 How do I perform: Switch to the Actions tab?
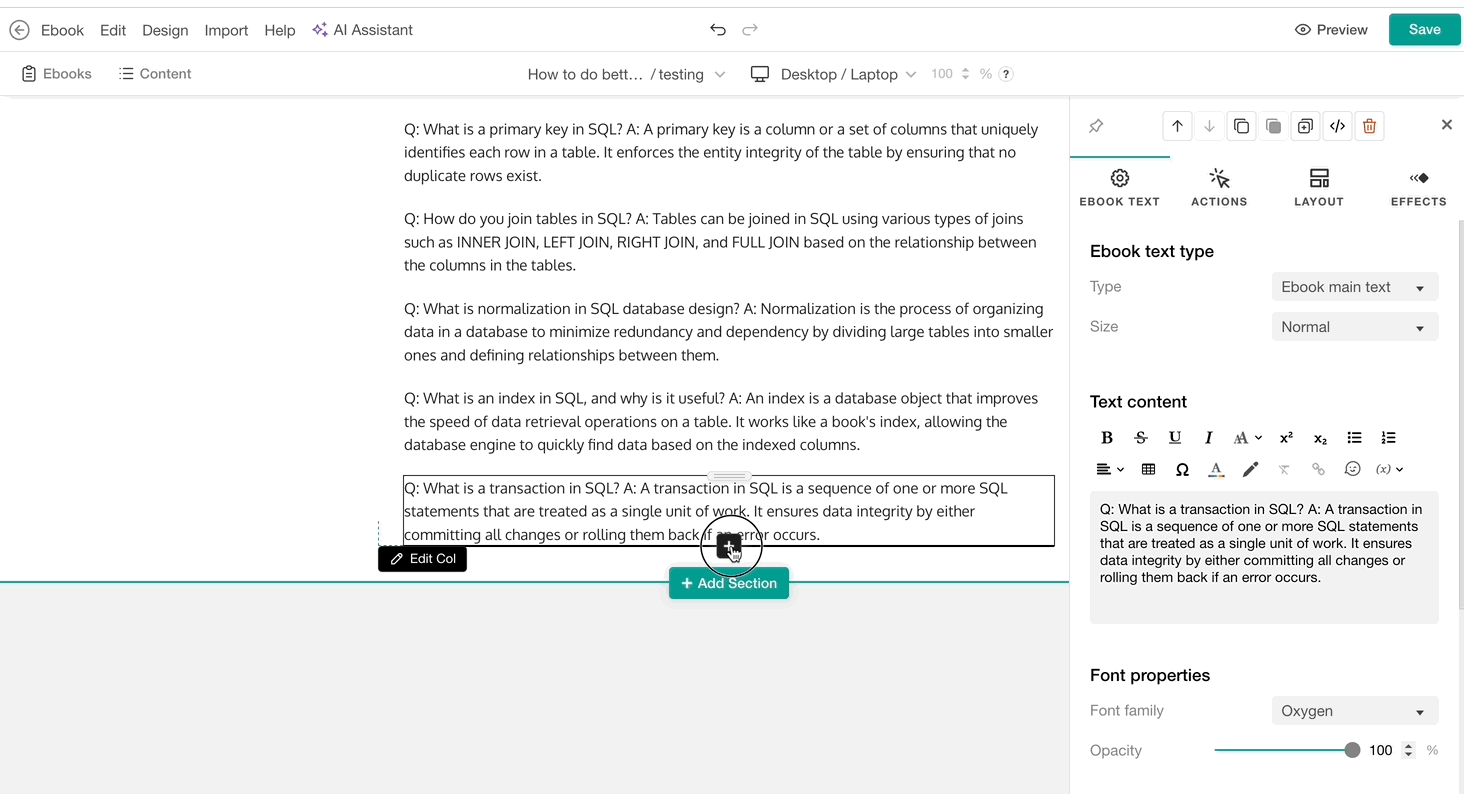1219,187
